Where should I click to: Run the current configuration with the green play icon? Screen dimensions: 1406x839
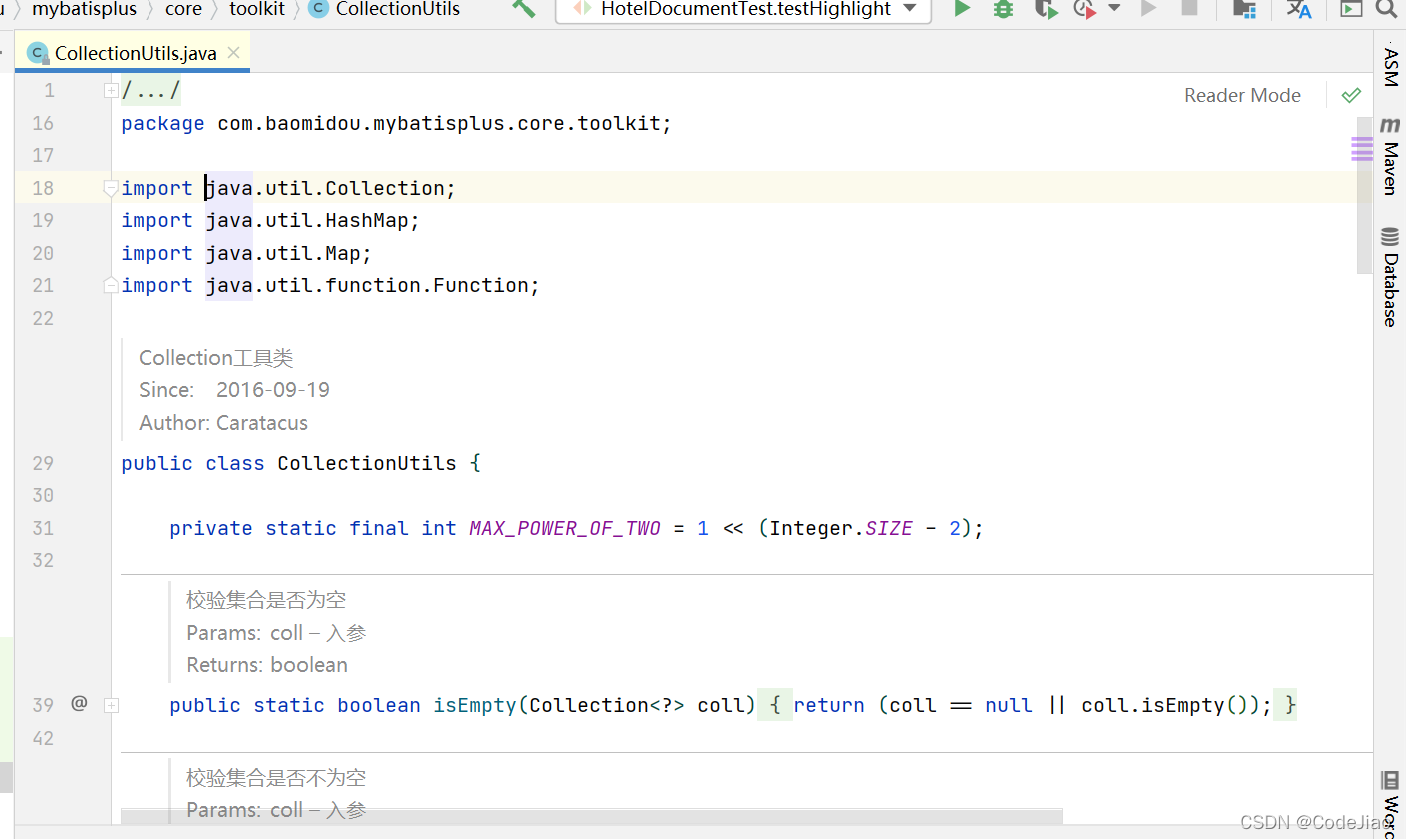(962, 9)
